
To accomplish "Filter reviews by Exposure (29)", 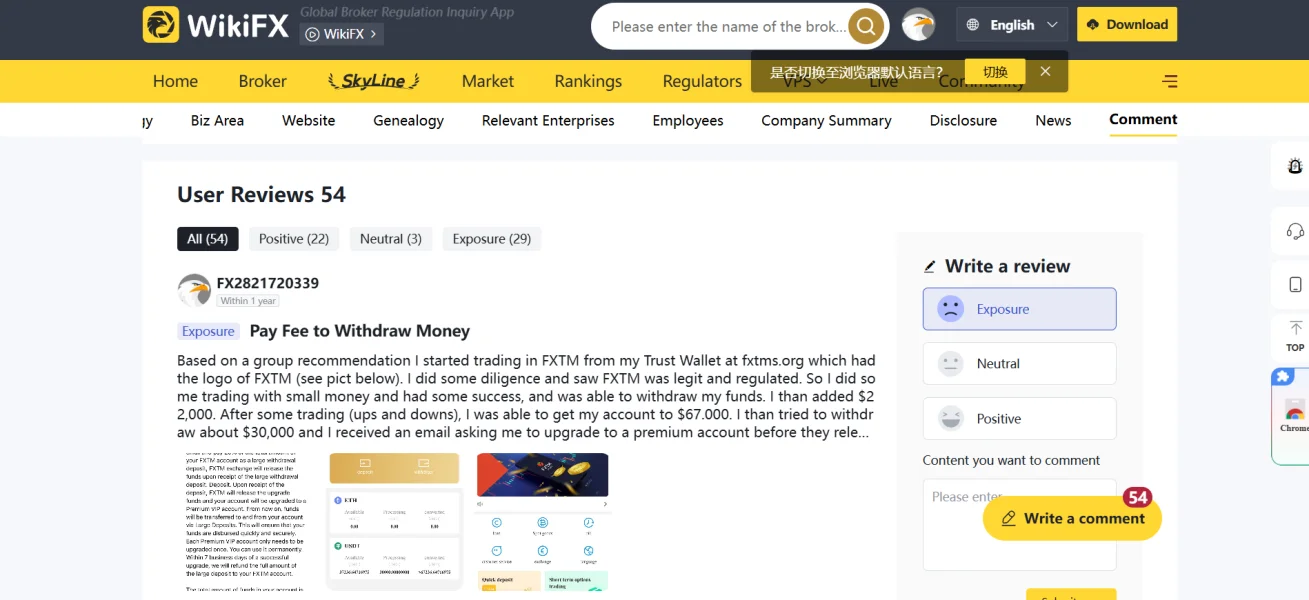I will point(492,239).
